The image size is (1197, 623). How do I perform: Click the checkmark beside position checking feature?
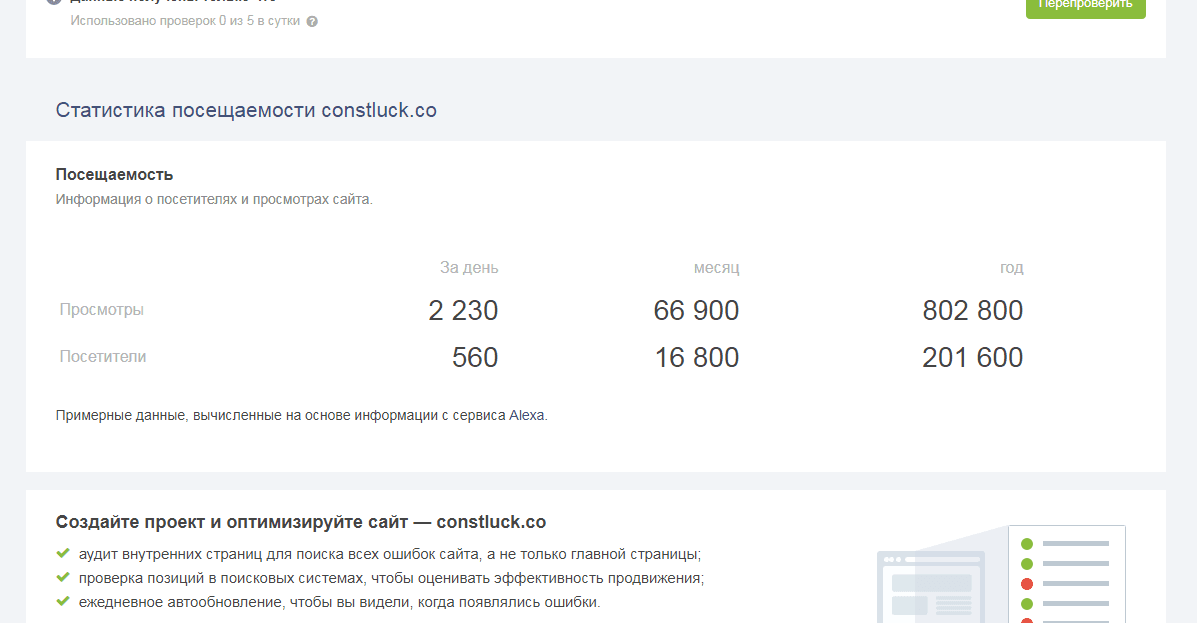[62, 576]
